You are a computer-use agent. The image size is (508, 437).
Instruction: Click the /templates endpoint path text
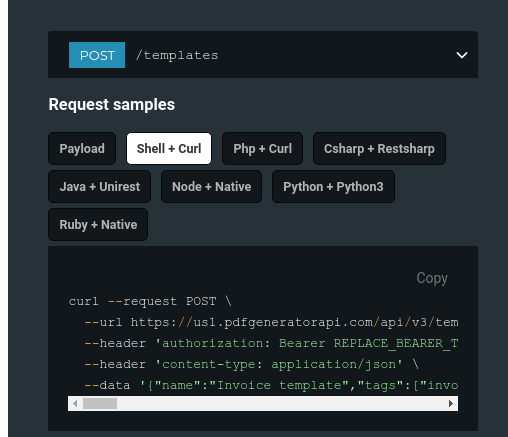(x=177, y=55)
